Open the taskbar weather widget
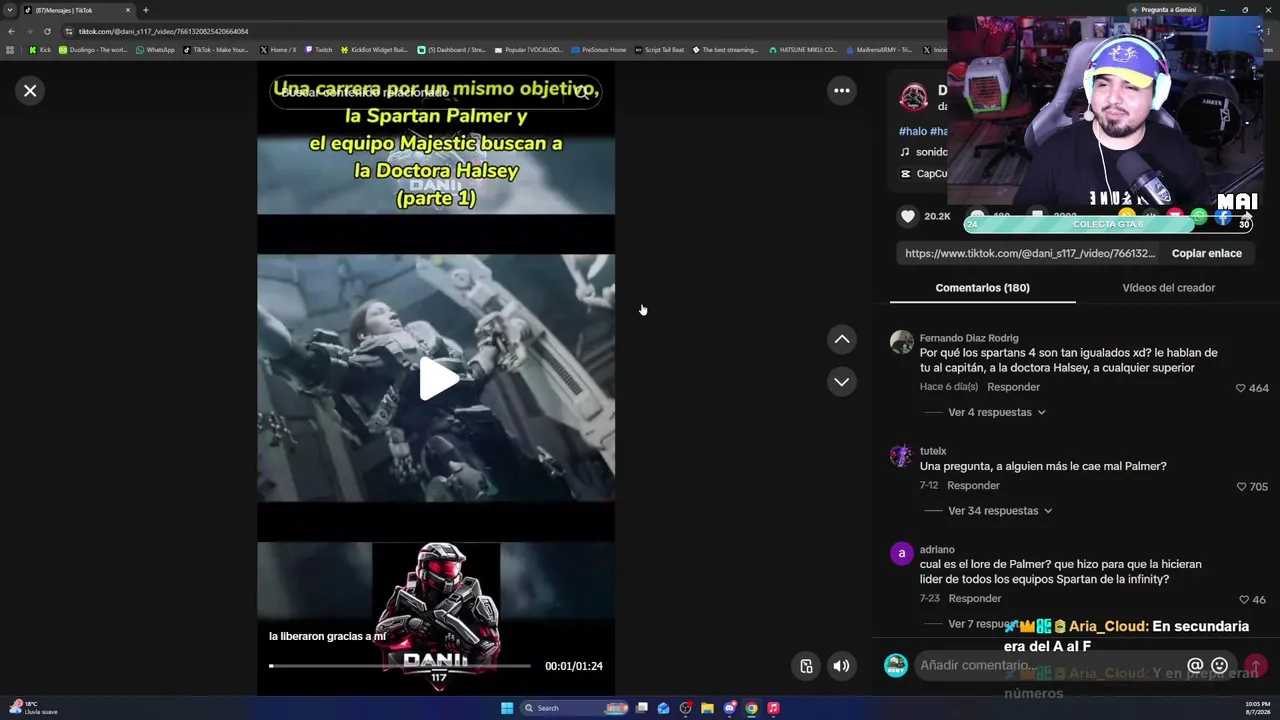1280x720 pixels. (32, 708)
